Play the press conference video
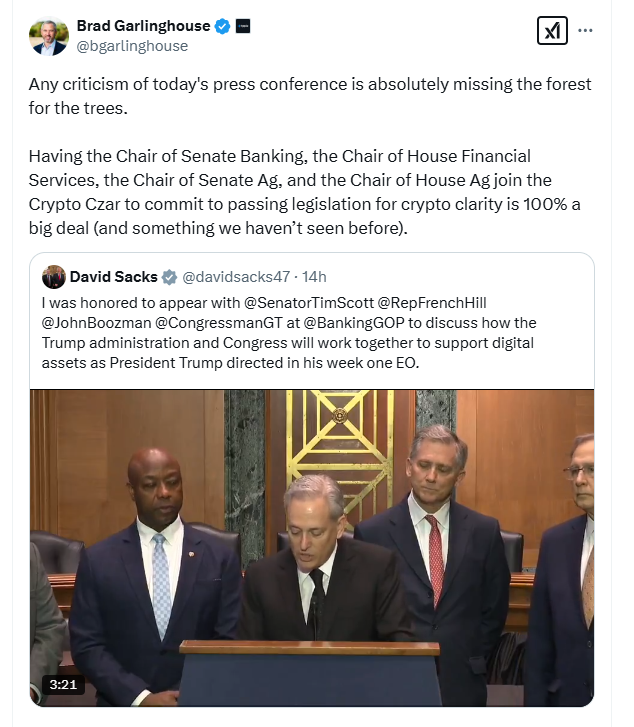Image resolution: width=634 pixels, height=727 pixels. pos(312,548)
